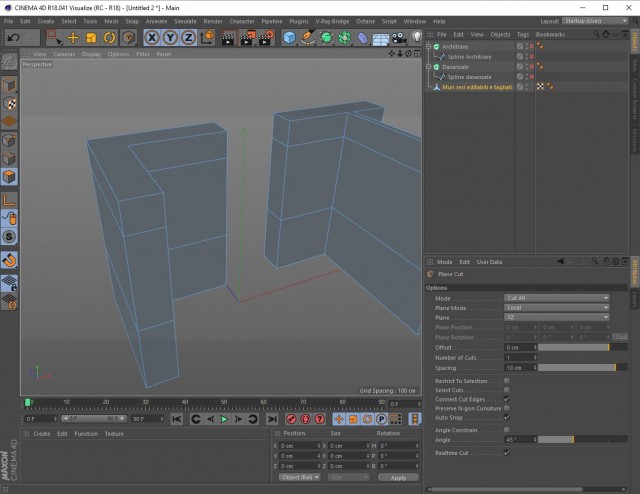Click the coordinate system icon
640x494 pixels.
[x=207, y=38]
